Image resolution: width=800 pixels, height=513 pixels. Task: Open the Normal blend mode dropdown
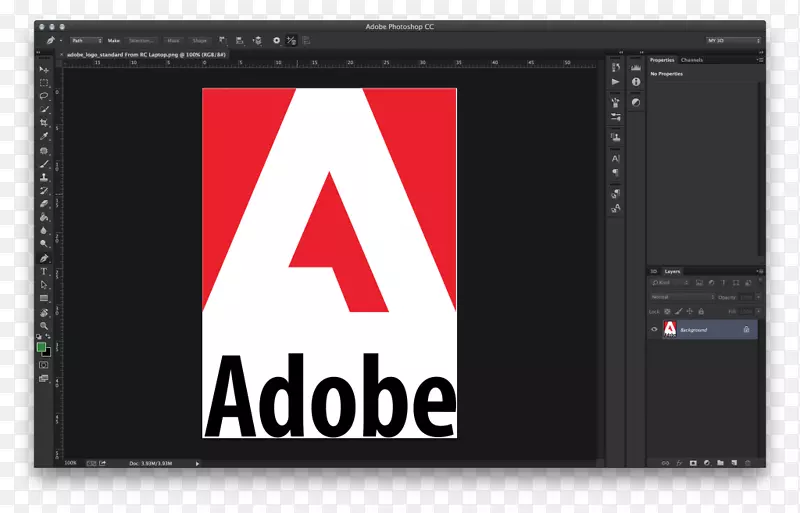click(x=682, y=297)
